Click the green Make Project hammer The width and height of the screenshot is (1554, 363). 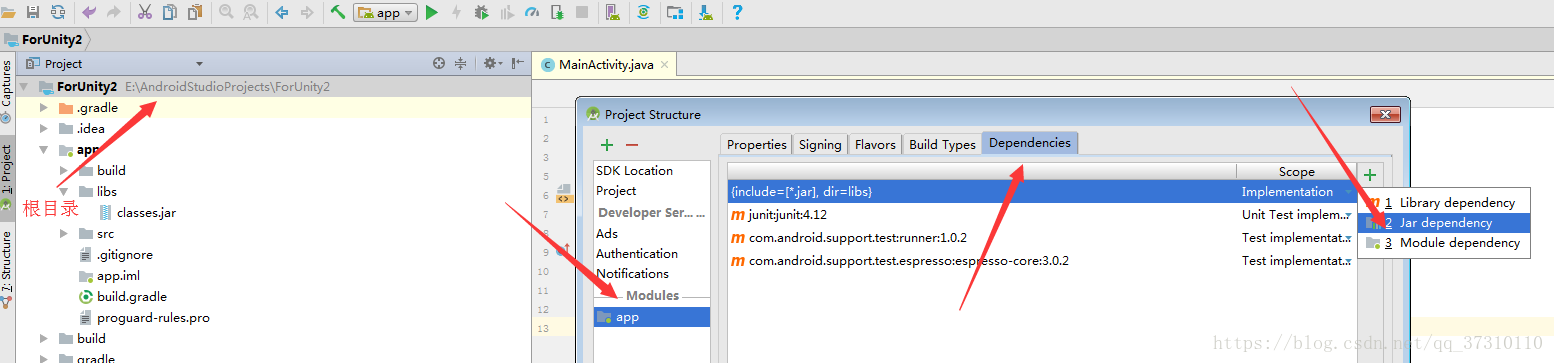pos(339,12)
